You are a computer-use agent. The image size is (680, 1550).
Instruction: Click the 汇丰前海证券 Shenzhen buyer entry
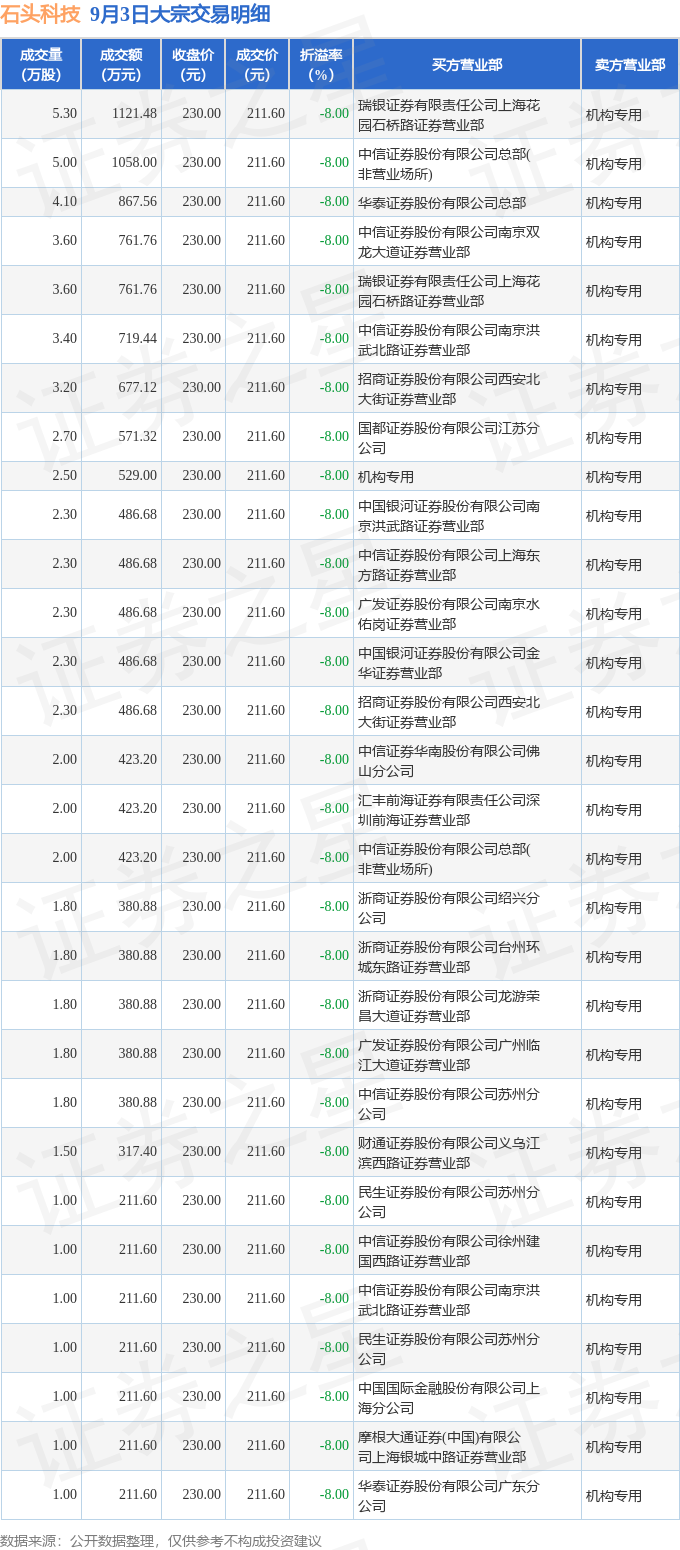point(449,809)
